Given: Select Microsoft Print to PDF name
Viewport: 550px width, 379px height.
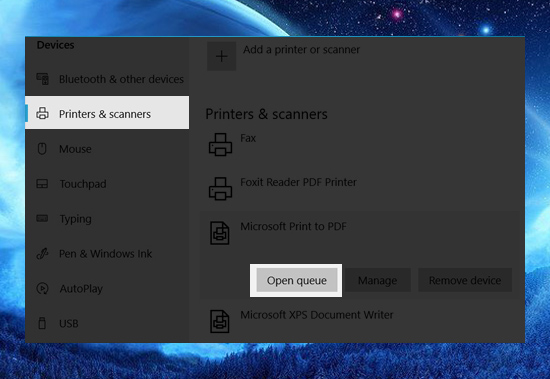Looking at the screenshot, I should [x=293, y=226].
